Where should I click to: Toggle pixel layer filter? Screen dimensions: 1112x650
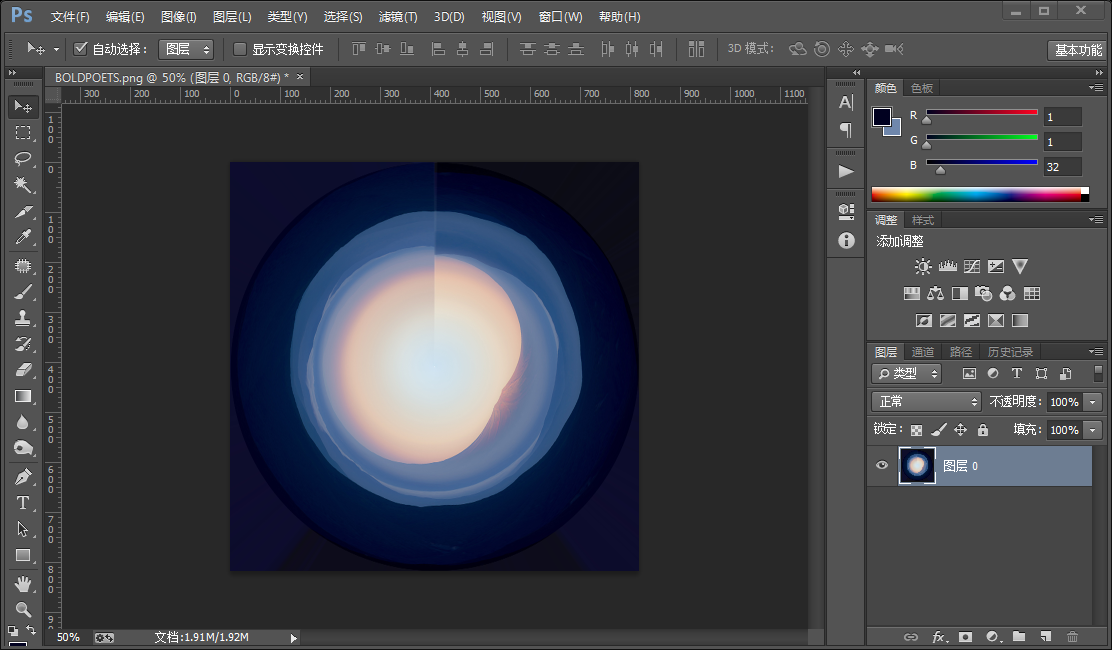[969, 374]
